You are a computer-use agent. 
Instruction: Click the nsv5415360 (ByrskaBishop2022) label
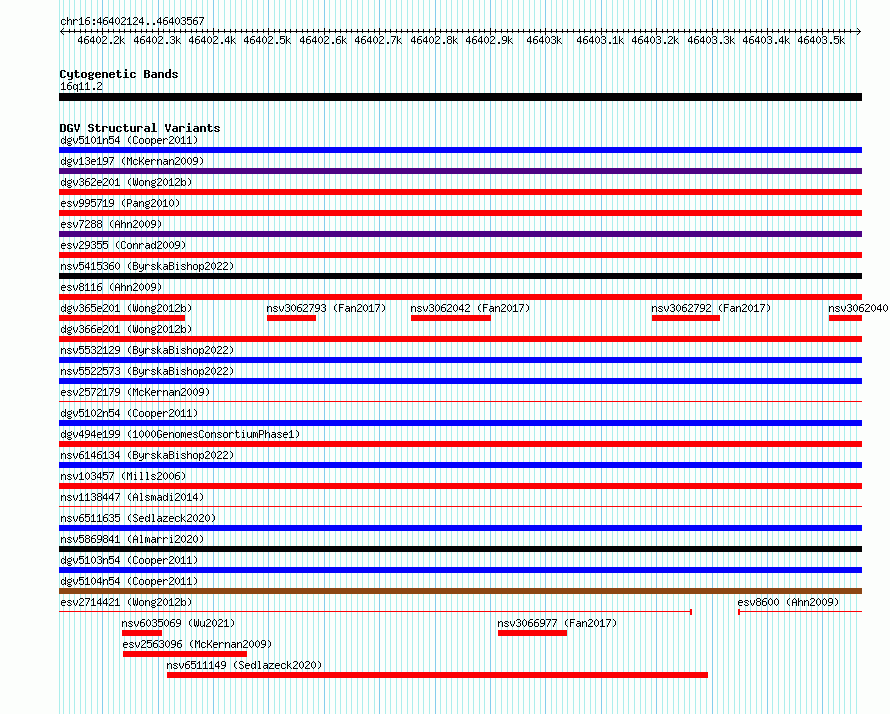pyautogui.click(x=147, y=266)
